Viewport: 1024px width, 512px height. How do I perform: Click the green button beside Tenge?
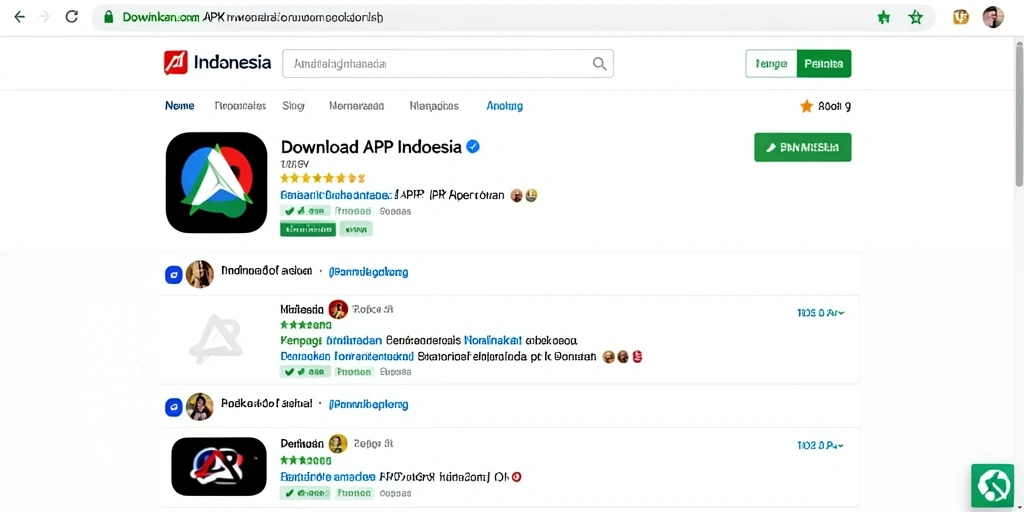pos(824,64)
